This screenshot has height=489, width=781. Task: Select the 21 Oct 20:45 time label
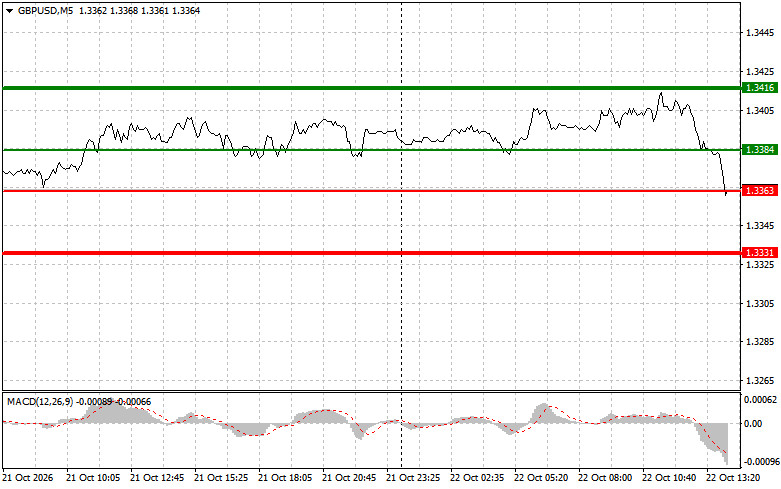click(x=349, y=478)
